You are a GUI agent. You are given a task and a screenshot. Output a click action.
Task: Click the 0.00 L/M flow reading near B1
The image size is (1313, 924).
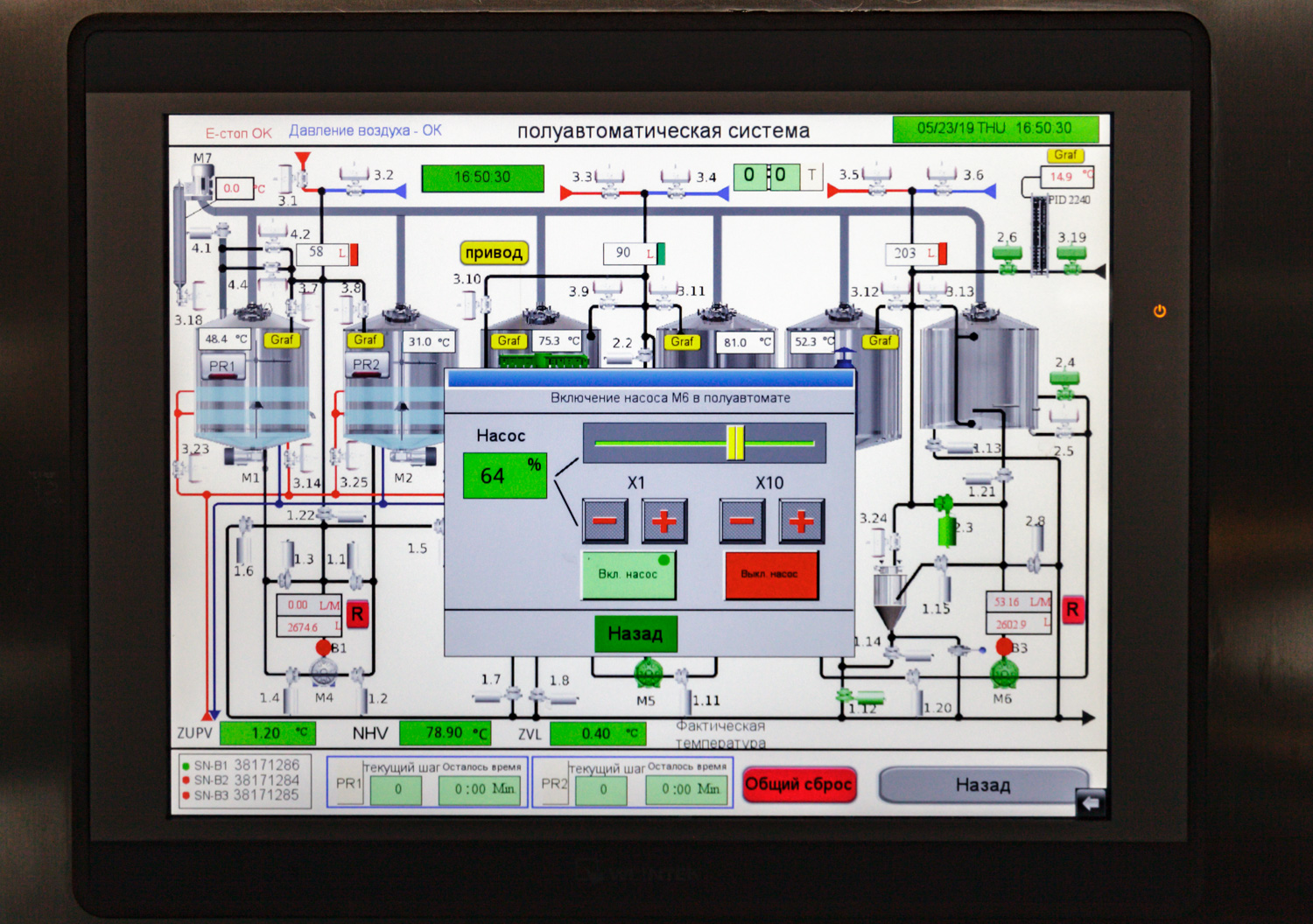[x=309, y=605]
